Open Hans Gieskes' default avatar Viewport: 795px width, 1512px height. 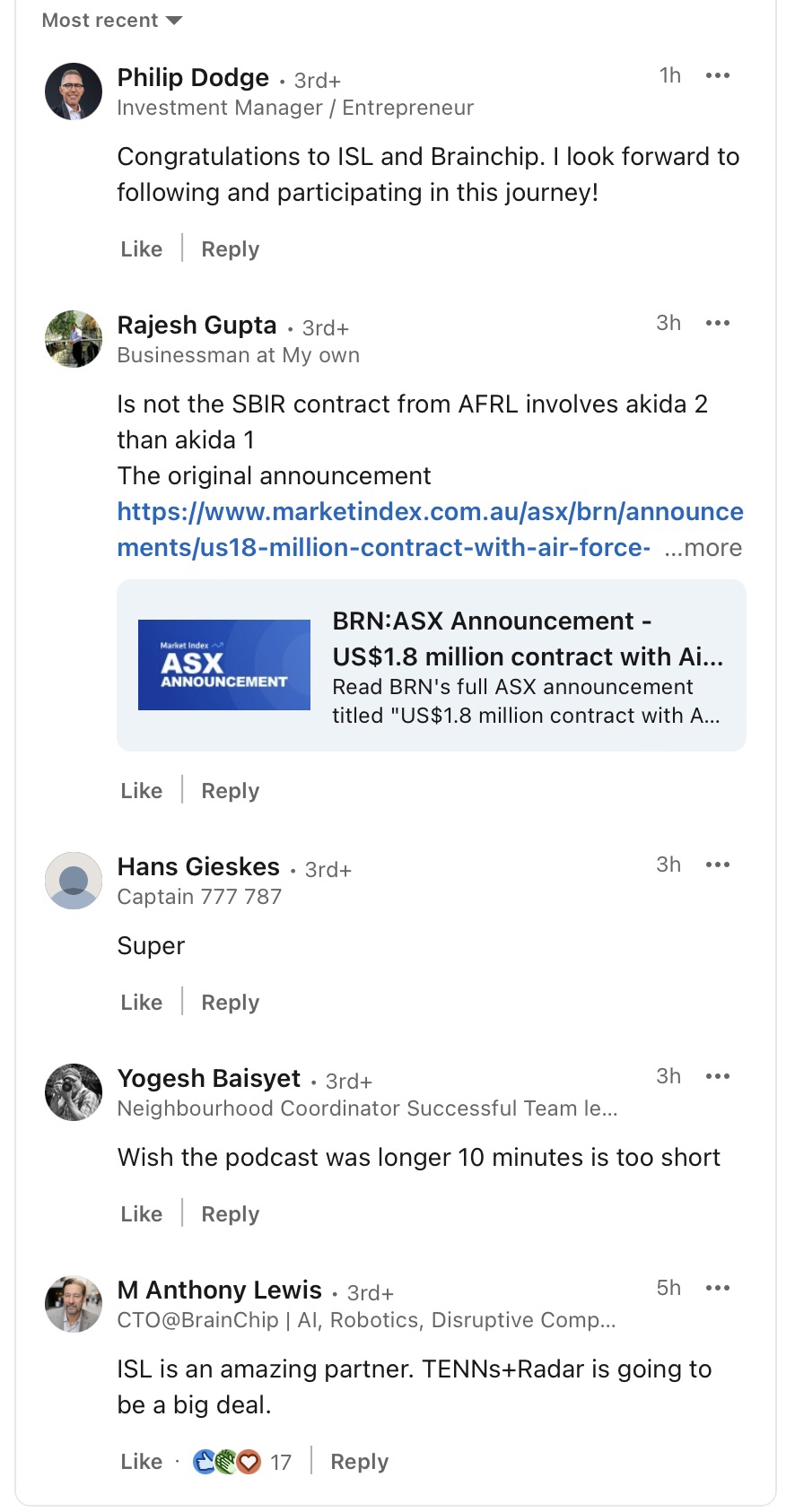74,881
